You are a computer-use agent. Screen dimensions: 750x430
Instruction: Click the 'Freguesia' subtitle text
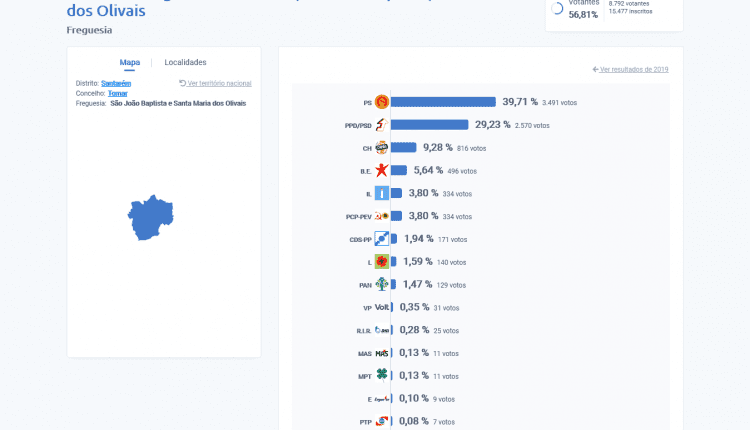pyautogui.click(x=89, y=30)
